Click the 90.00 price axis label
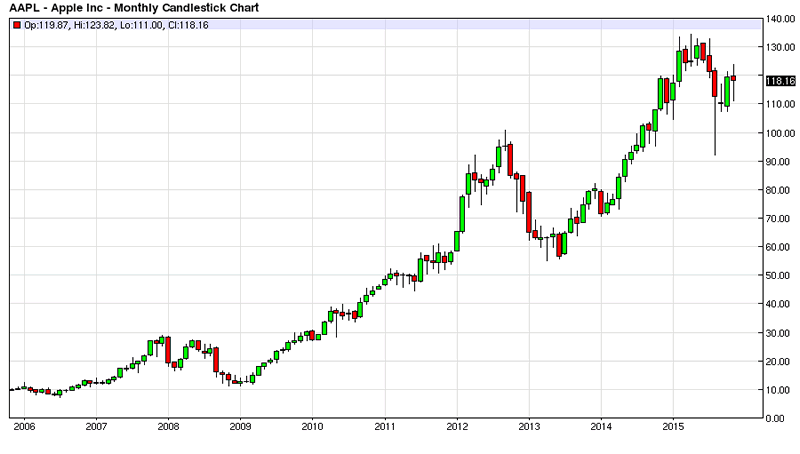Viewport: 800px width, 454px height. [x=778, y=162]
